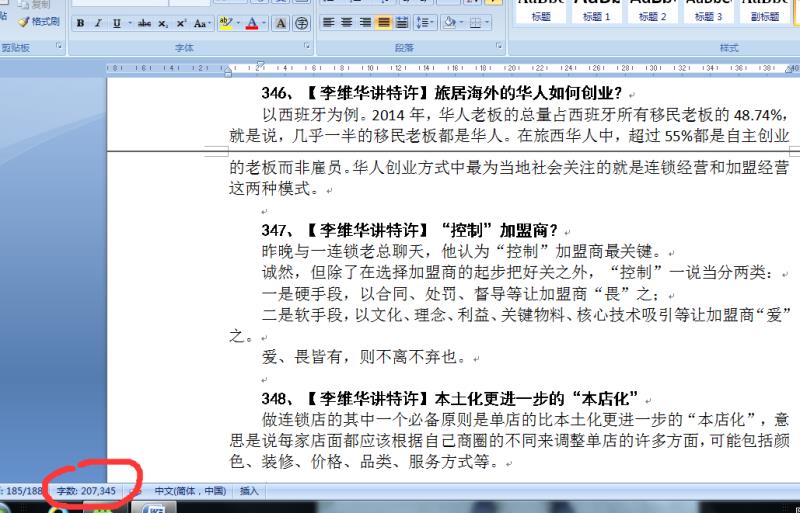The image size is (800, 513).
Task: Apply distributed alignment
Action: (402, 22)
